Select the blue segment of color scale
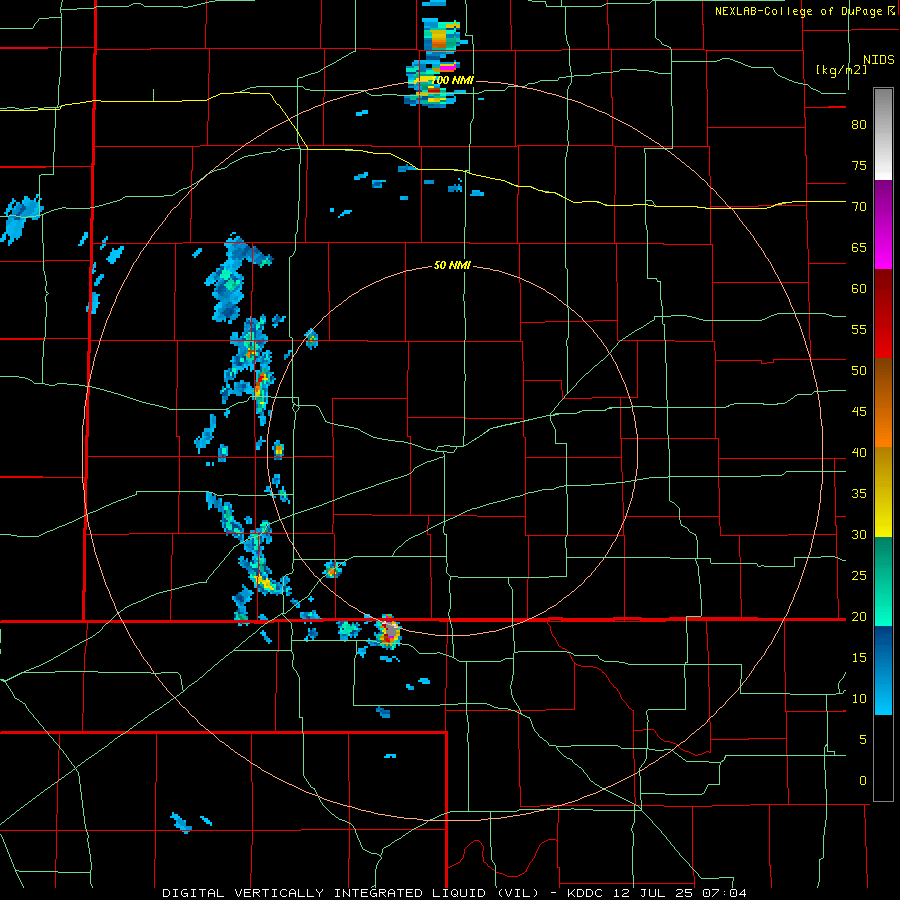Screen dimensions: 900x900 coord(883,670)
